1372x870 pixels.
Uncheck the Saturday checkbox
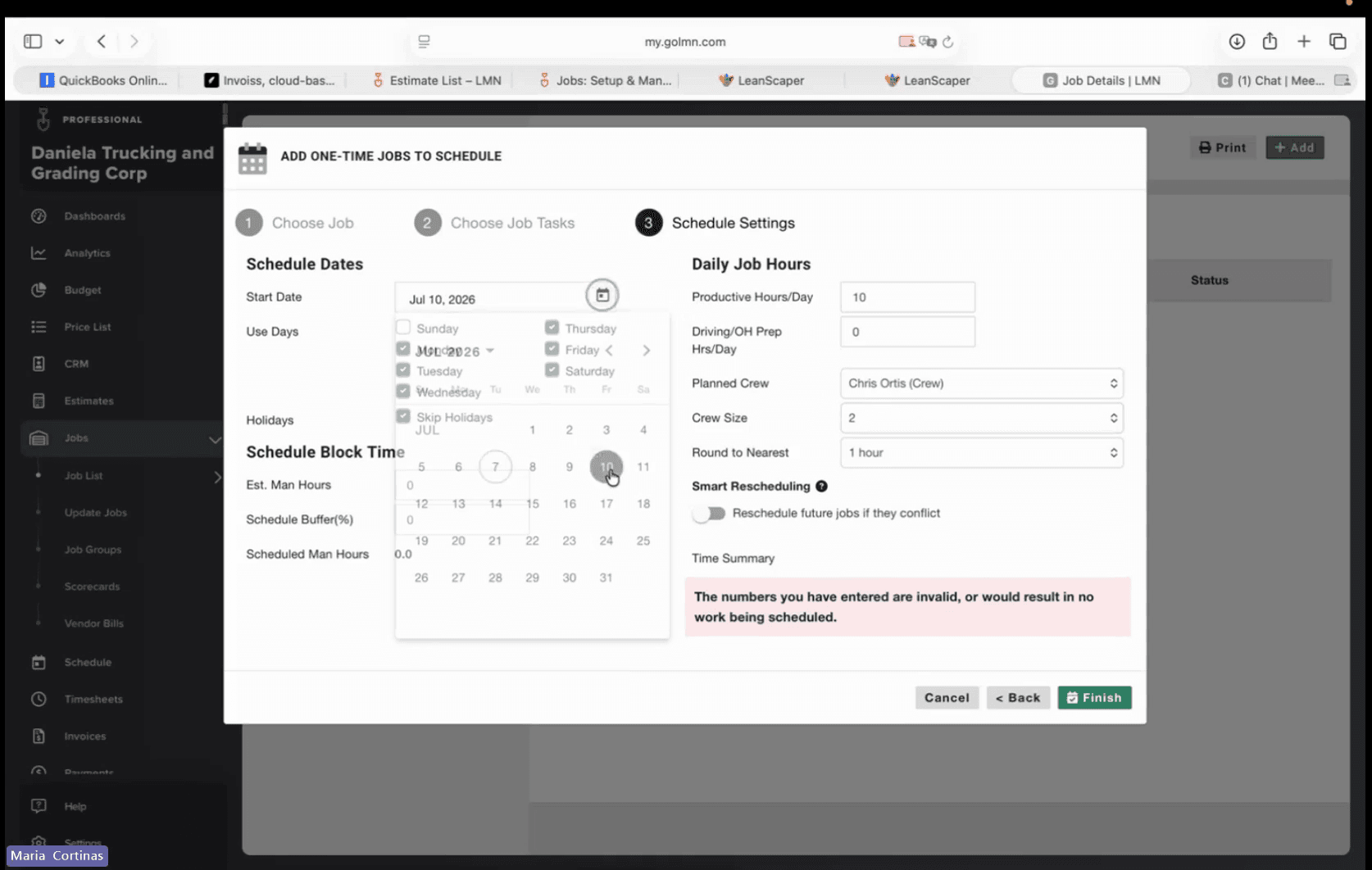point(552,370)
